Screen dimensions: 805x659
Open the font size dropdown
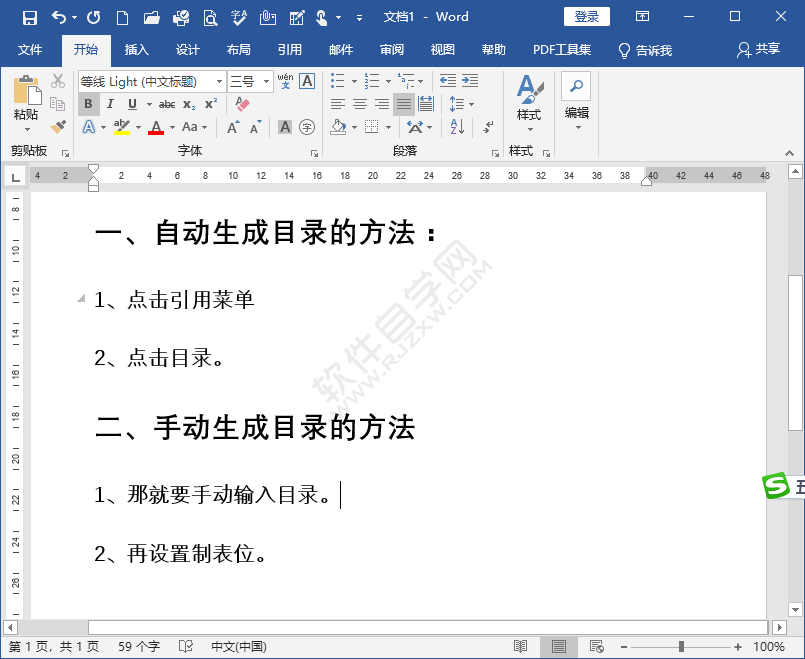(268, 81)
